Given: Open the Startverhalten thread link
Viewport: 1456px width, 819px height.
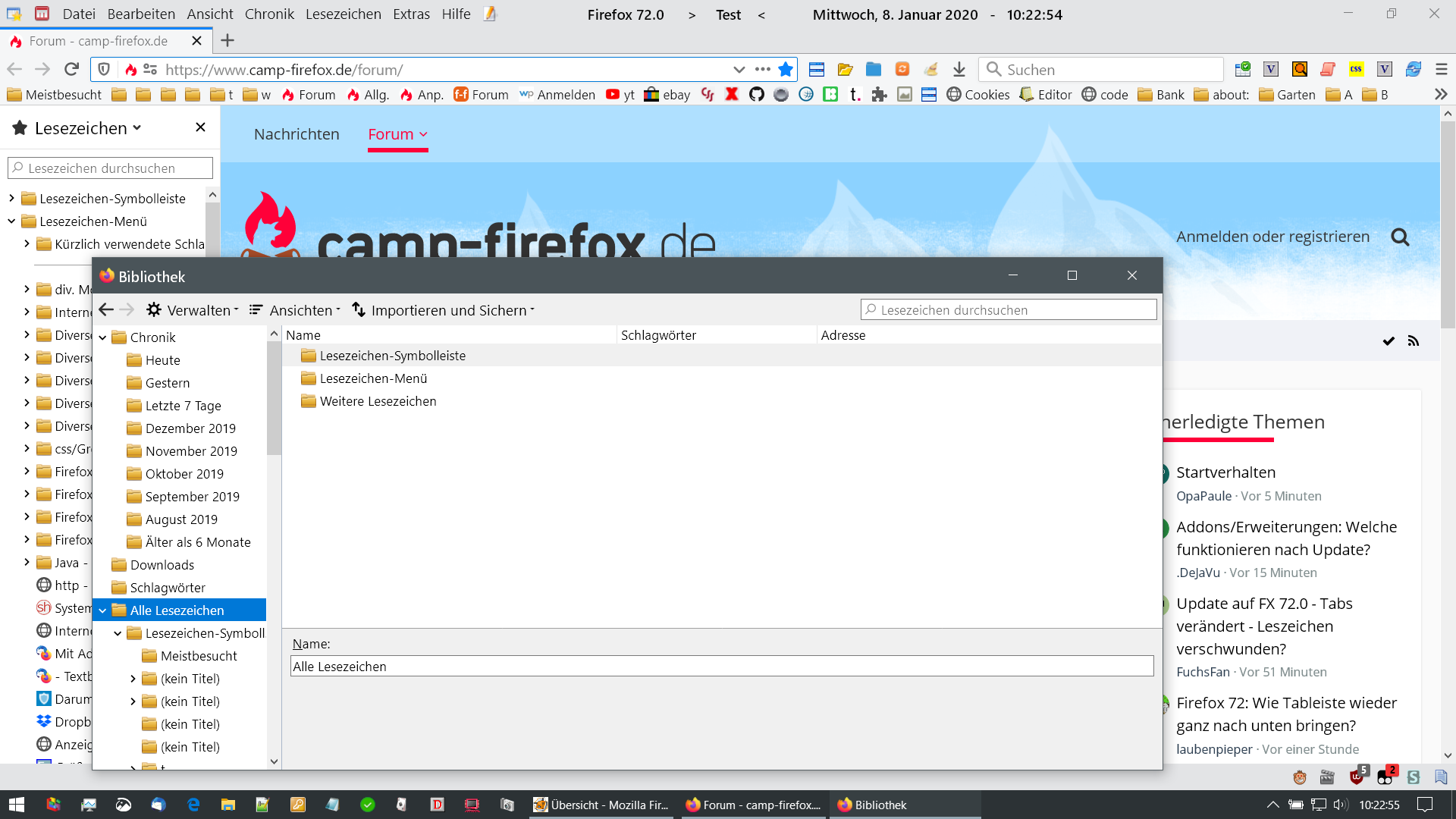Looking at the screenshot, I should point(1225,472).
